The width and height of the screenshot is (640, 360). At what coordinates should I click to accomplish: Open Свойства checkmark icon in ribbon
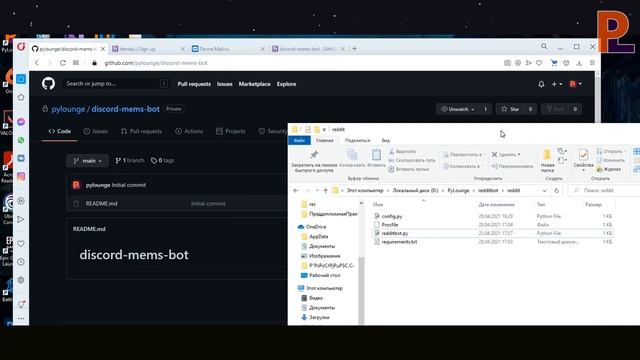point(583,156)
